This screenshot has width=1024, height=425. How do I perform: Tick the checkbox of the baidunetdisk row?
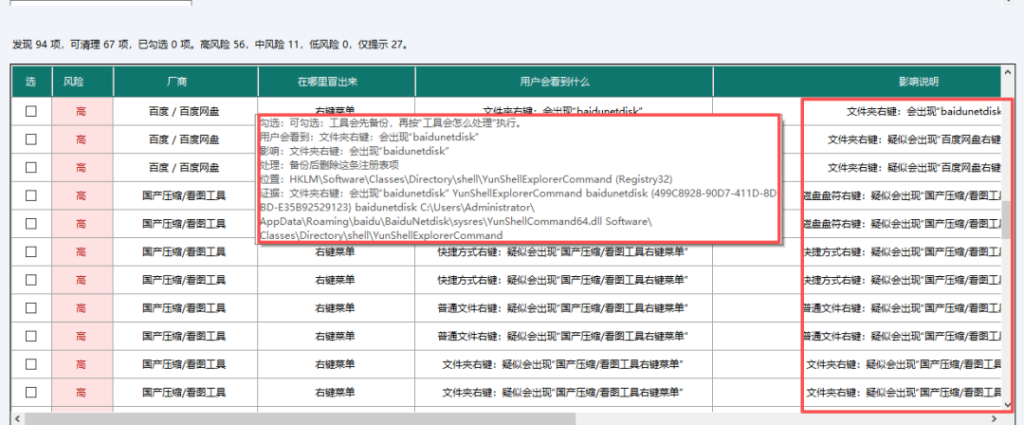point(31,112)
